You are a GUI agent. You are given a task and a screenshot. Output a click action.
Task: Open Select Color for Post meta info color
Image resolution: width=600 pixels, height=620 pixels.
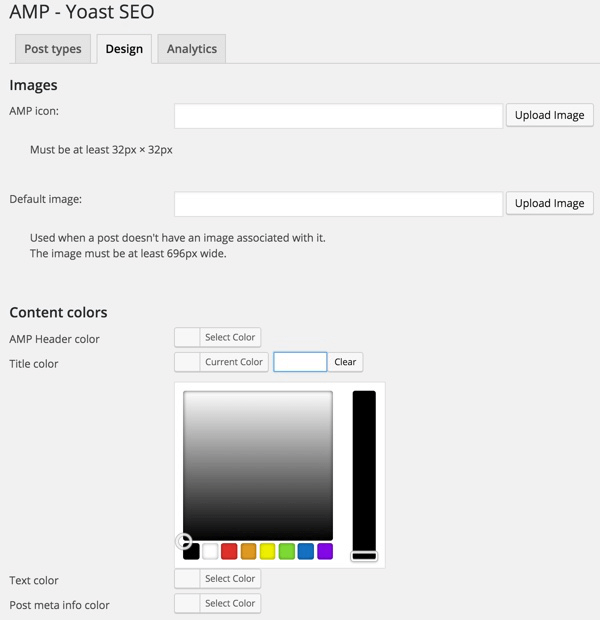pyautogui.click(x=230, y=603)
